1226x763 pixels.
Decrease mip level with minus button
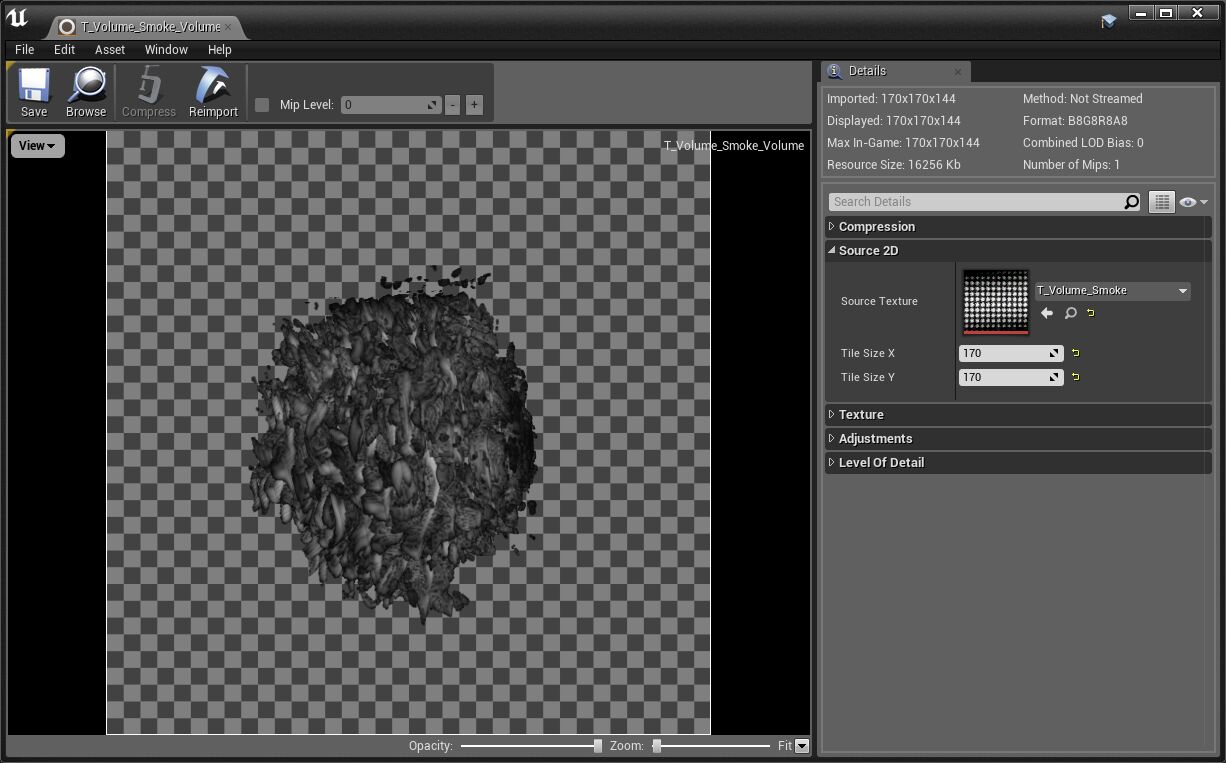pos(452,105)
